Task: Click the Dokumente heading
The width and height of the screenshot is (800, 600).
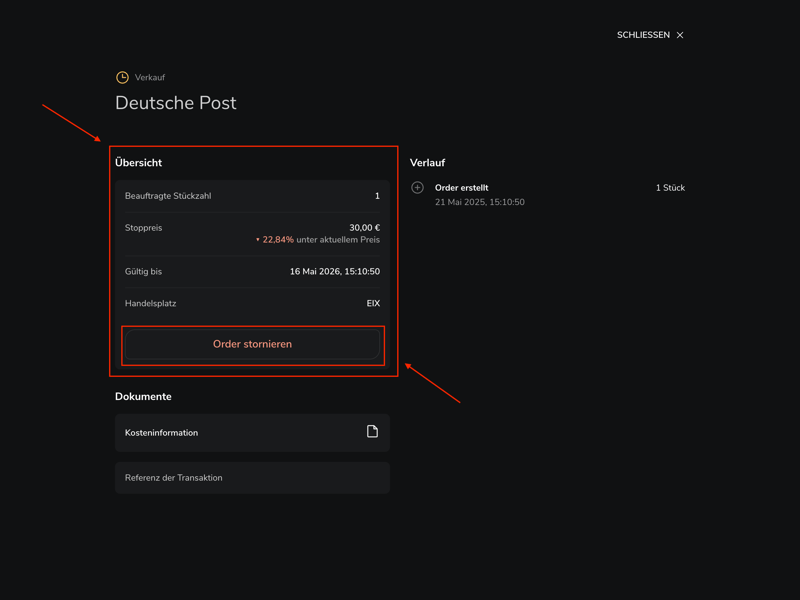Action: [143, 396]
